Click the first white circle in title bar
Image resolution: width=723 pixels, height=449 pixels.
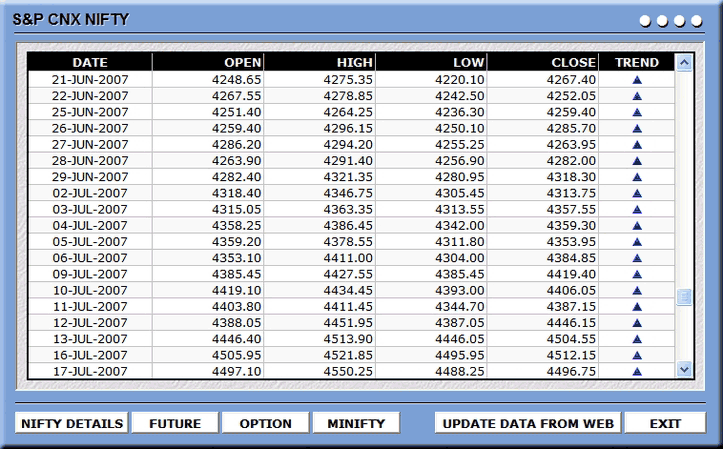tap(646, 21)
